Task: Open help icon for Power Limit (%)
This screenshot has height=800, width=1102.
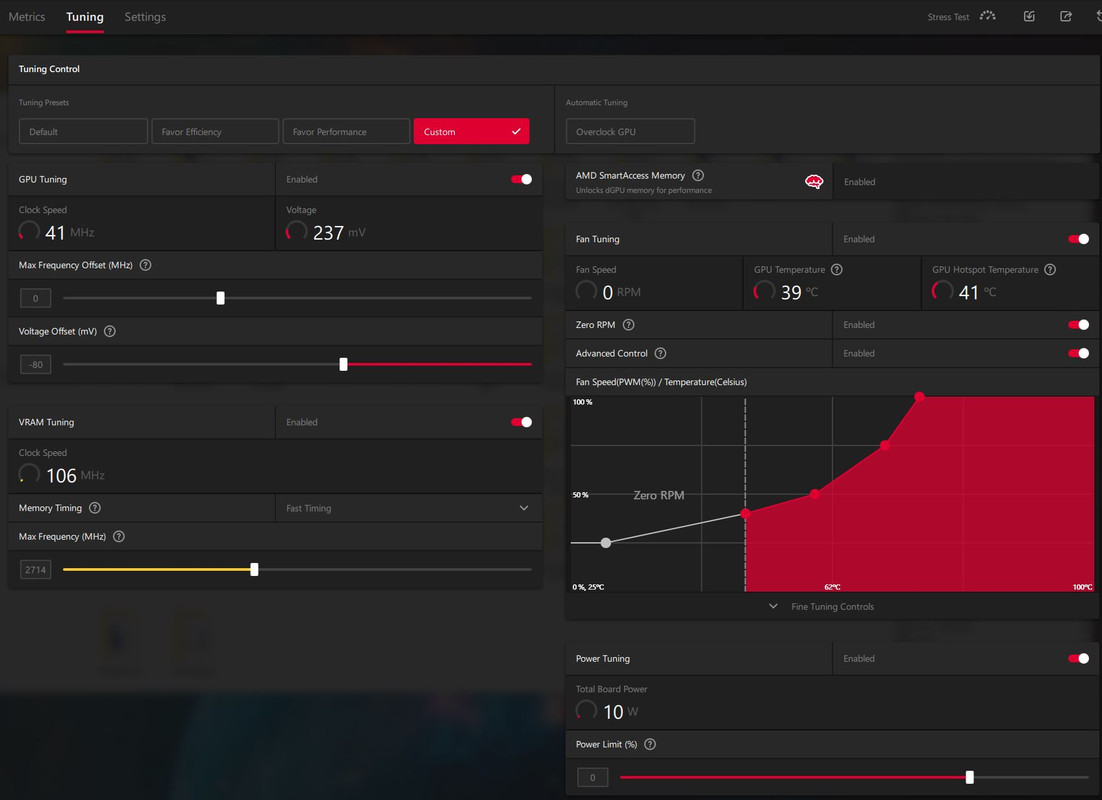Action: pyautogui.click(x=650, y=744)
